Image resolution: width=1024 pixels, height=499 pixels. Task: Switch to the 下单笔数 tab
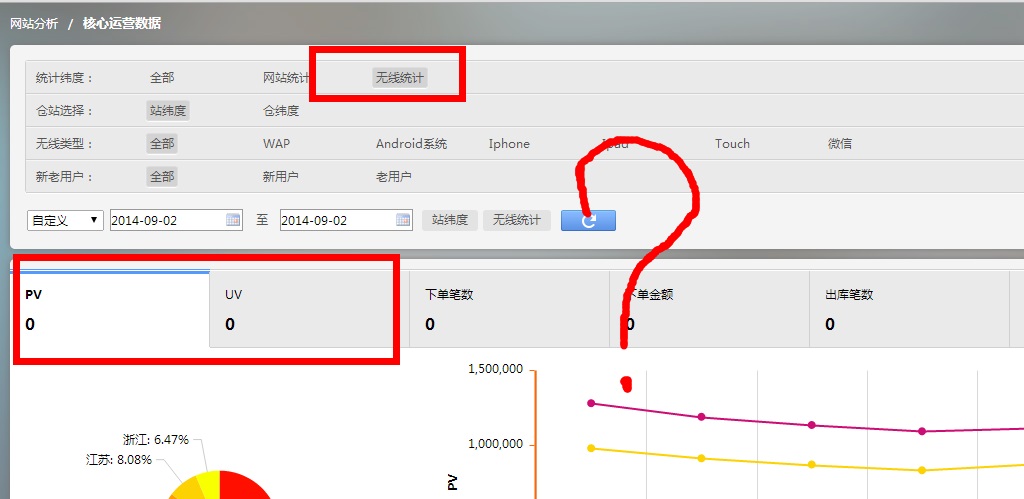[509, 309]
